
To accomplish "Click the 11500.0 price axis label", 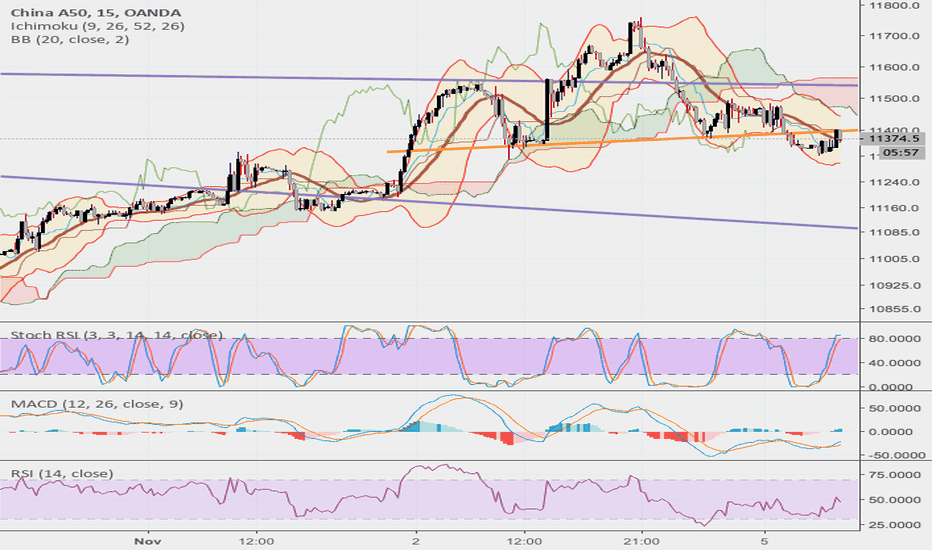I will tap(894, 98).
